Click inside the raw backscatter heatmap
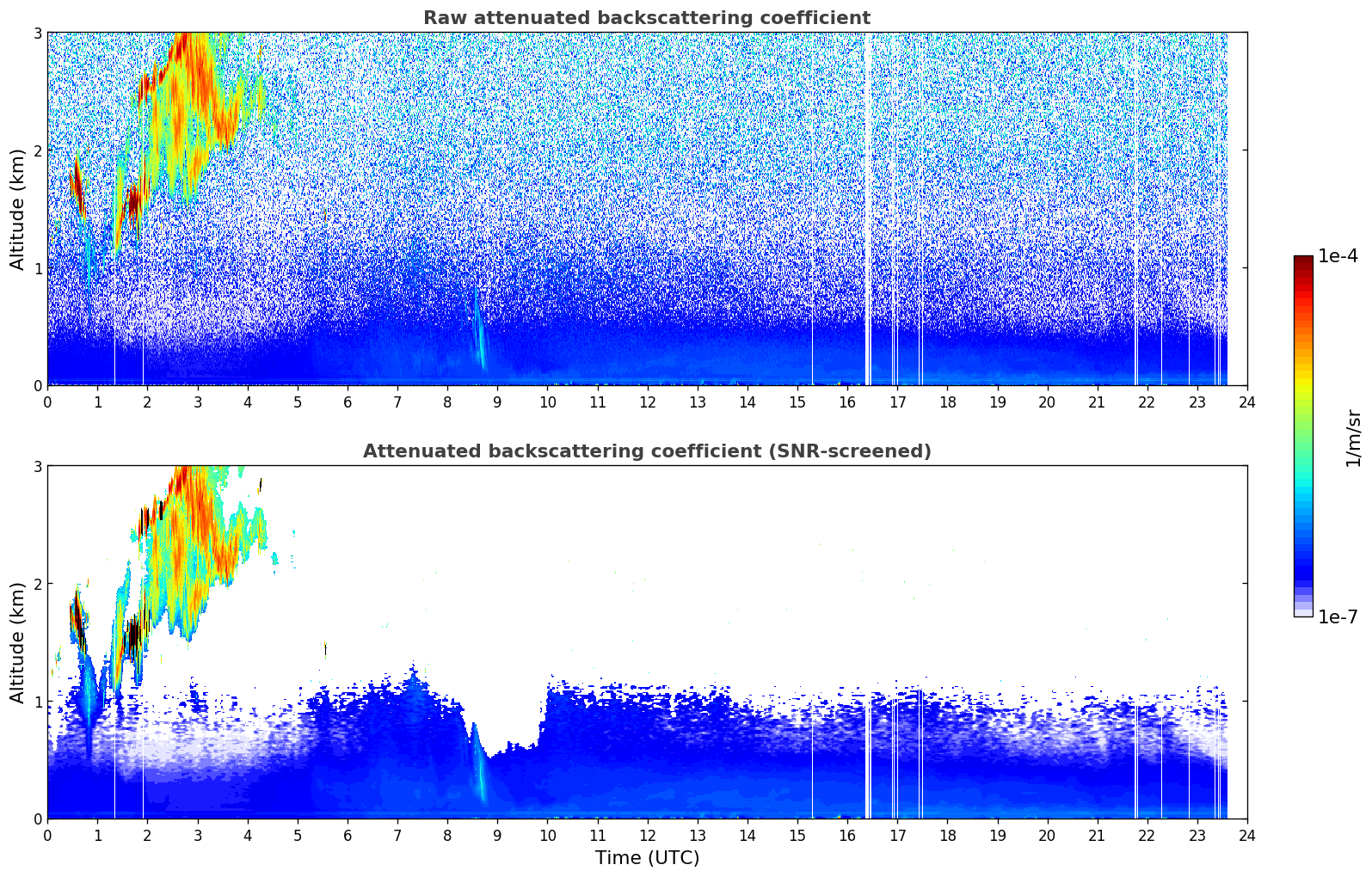The height and width of the screenshot is (877, 1372). (647, 209)
